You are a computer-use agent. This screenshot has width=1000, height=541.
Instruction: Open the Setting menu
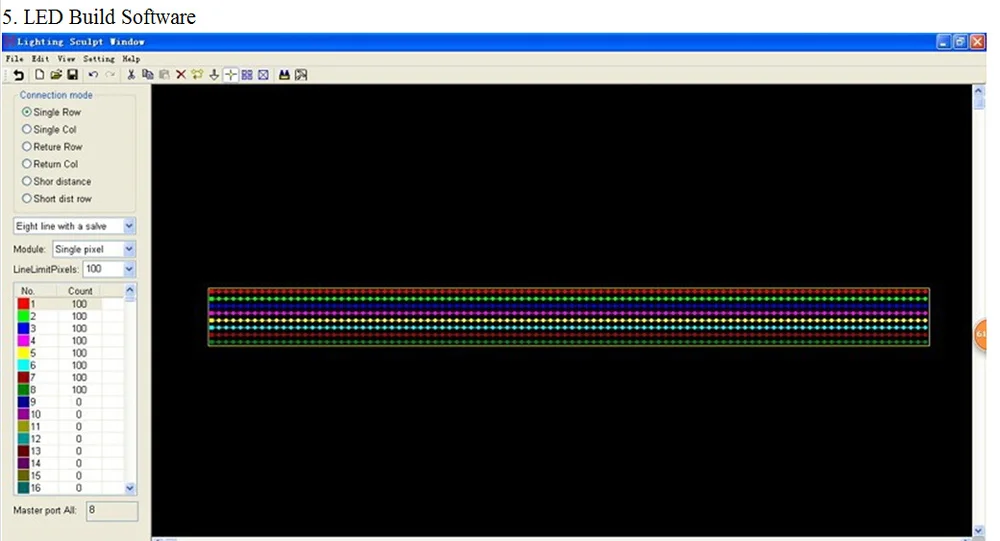point(99,59)
